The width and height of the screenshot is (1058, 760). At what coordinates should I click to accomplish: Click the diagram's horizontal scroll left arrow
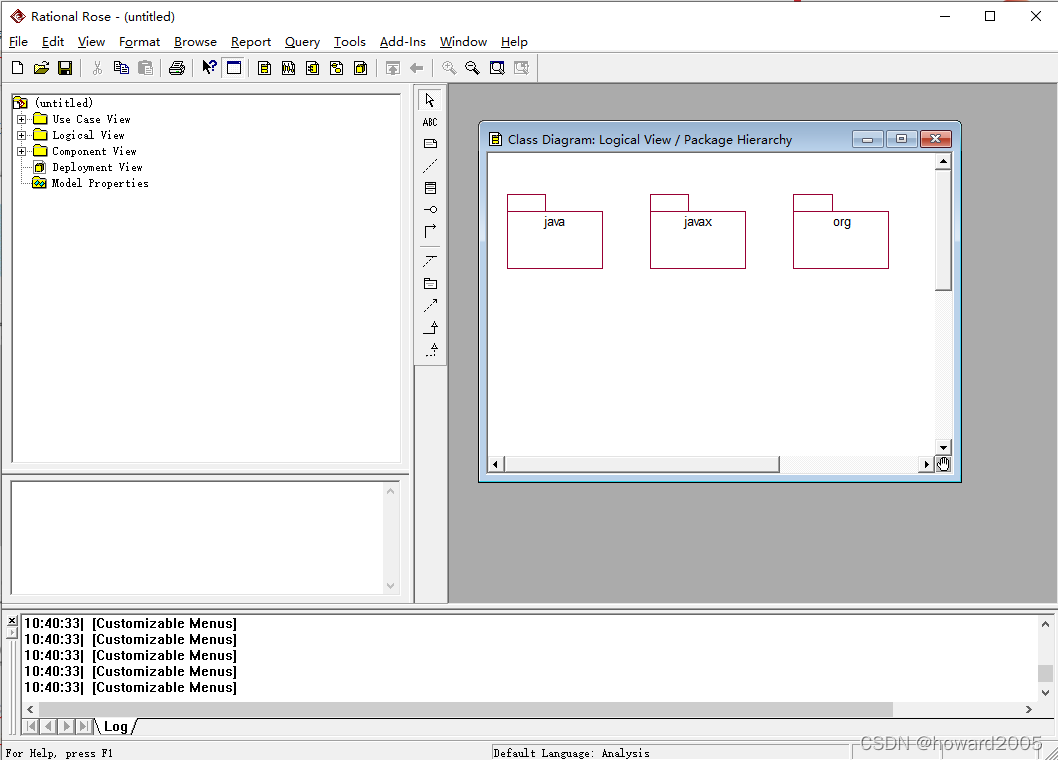(x=495, y=464)
